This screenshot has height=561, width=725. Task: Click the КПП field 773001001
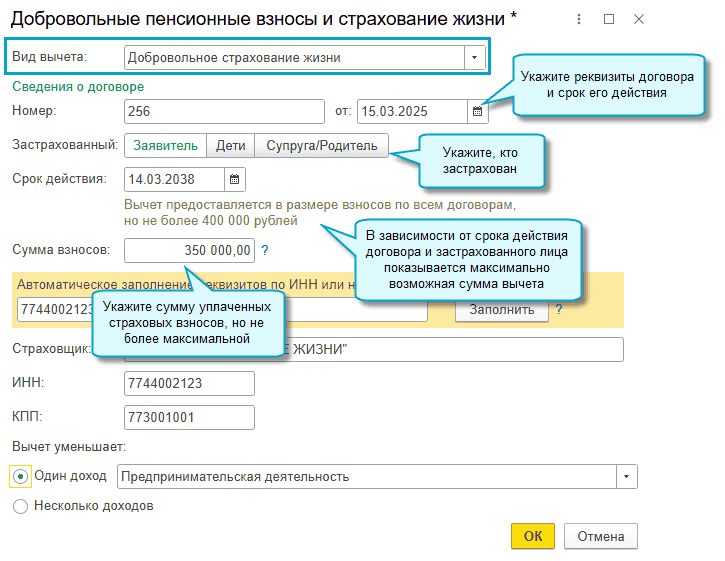pyautogui.click(x=189, y=417)
